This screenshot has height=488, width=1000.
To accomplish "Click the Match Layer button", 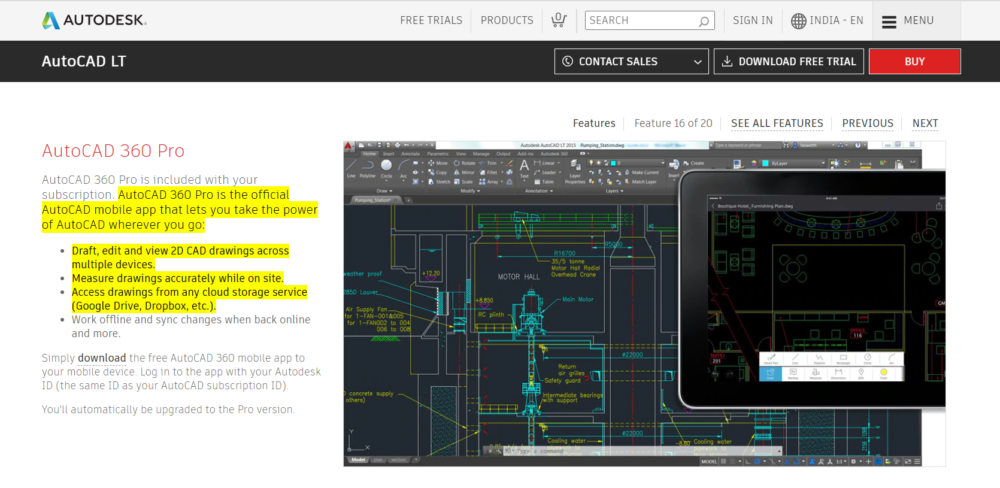I will (642, 182).
